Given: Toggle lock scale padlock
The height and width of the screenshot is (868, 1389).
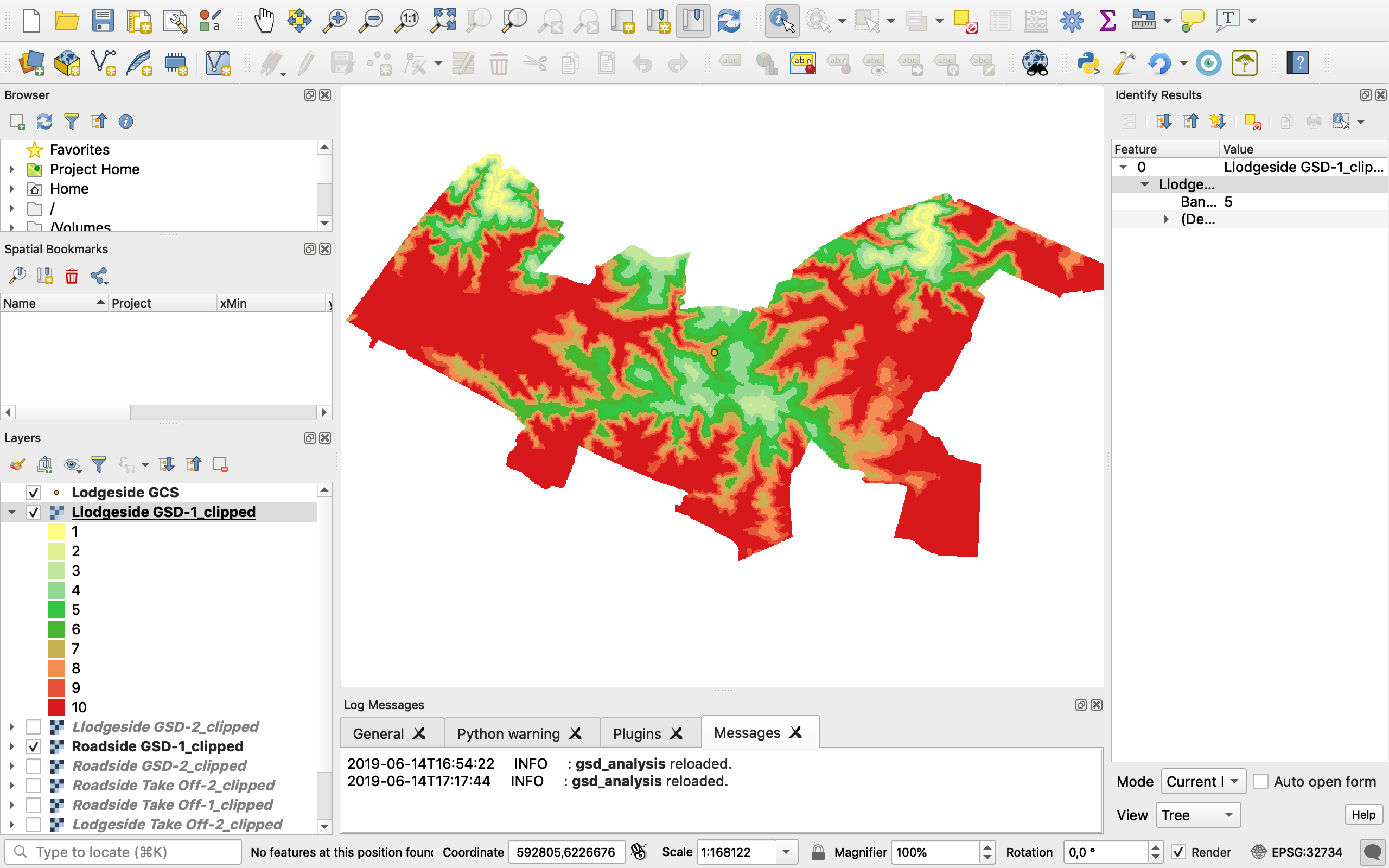Looking at the screenshot, I should 818,852.
